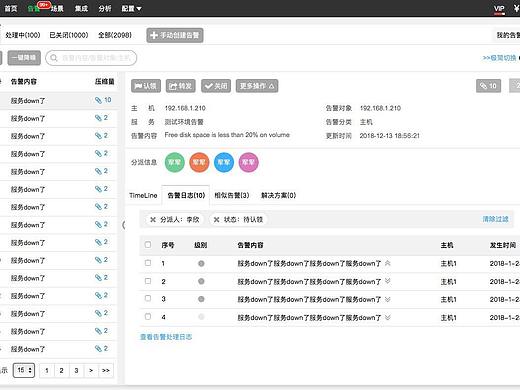This screenshot has height=390, width=520.
Task: Switch to the TimeLine tab
Action: [143, 195]
